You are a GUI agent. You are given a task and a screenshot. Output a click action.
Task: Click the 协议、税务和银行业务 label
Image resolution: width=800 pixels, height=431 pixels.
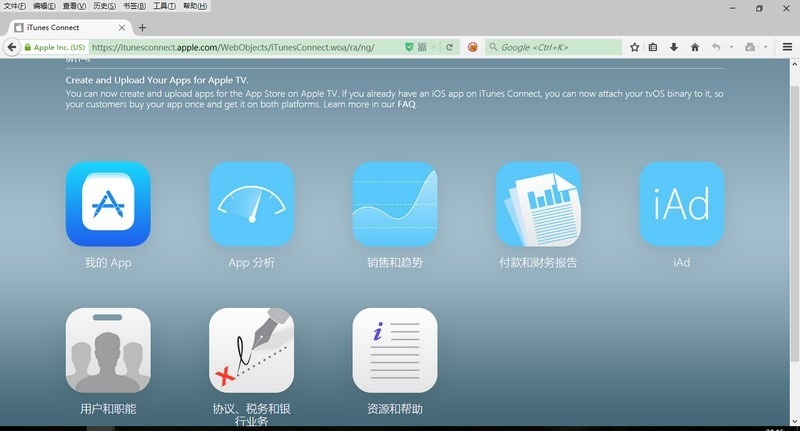point(252,415)
